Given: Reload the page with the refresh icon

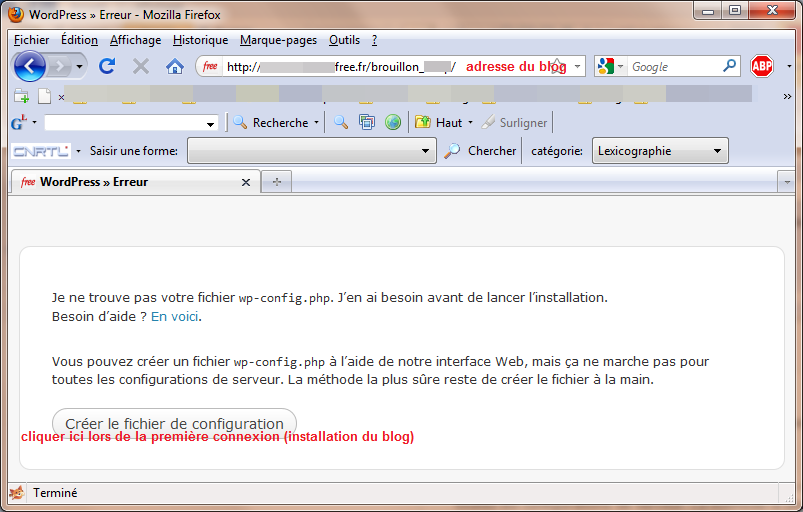Looking at the screenshot, I should pos(107,66).
